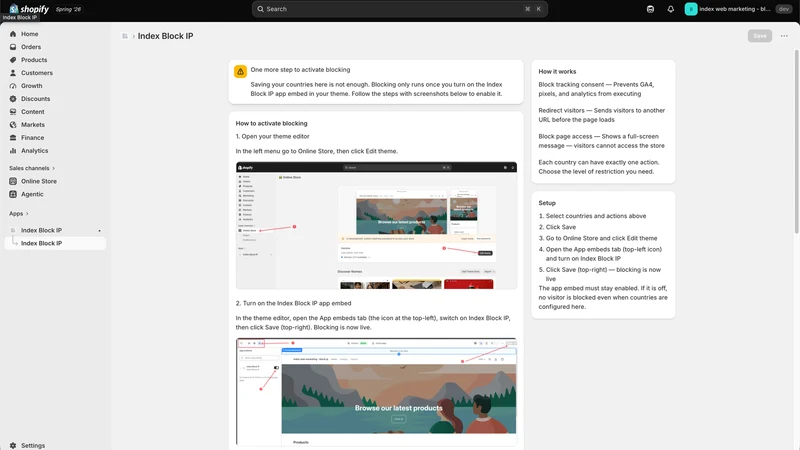Image resolution: width=800 pixels, height=450 pixels.
Task: Click the 'Setup' heading
Action: (x=547, y=203)
